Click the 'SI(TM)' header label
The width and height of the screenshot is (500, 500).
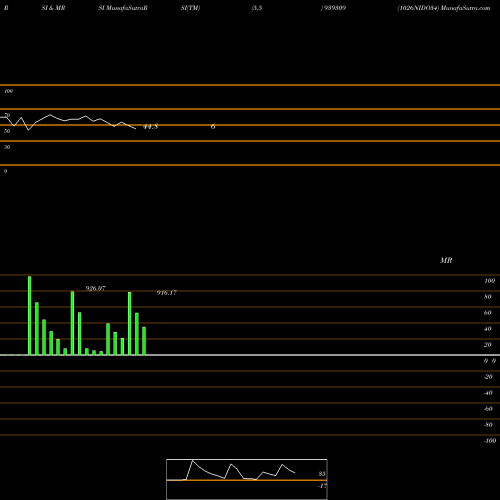pyautogui.click(x=190, y=8)
